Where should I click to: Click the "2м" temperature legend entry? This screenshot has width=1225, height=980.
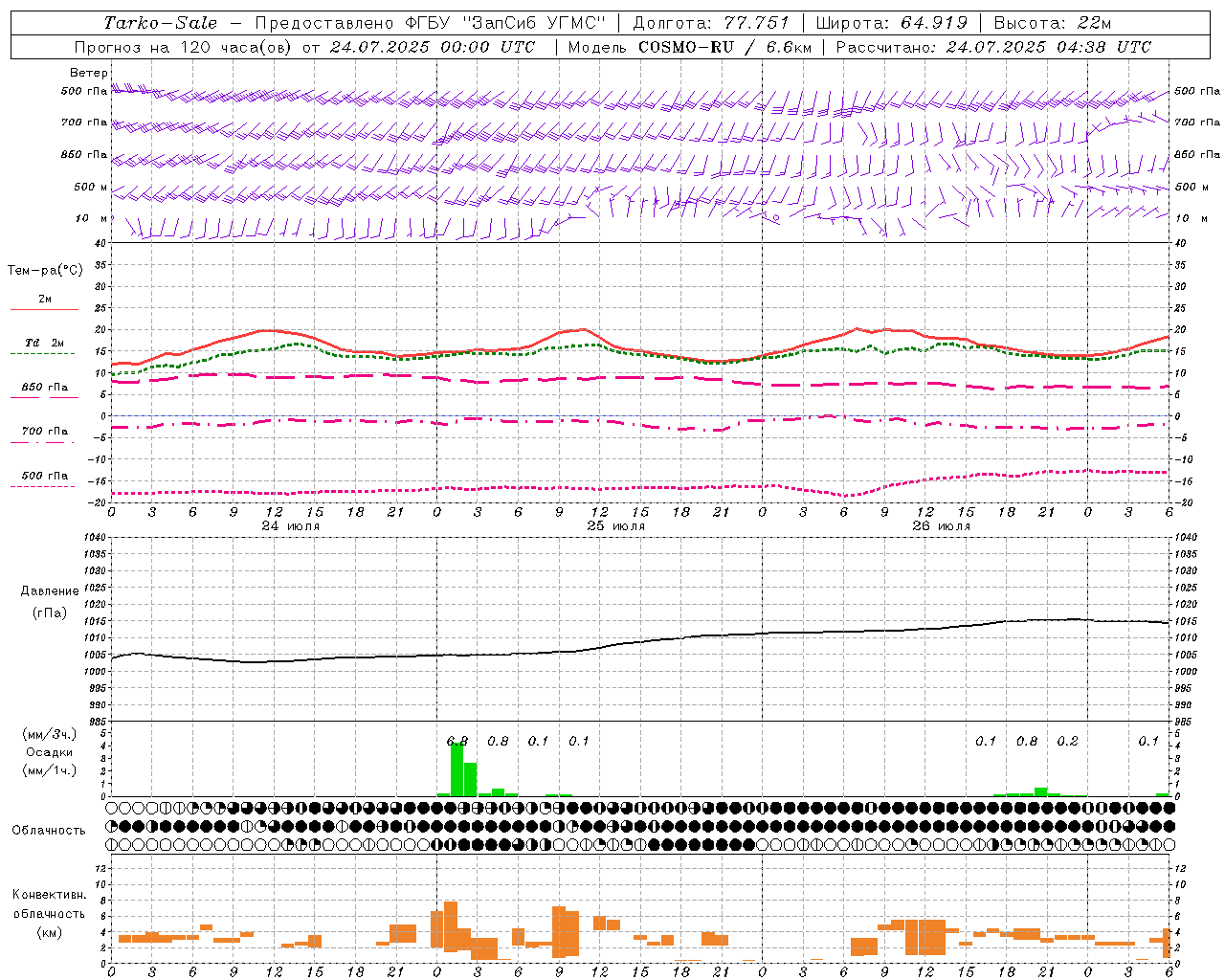coord(45,299)
